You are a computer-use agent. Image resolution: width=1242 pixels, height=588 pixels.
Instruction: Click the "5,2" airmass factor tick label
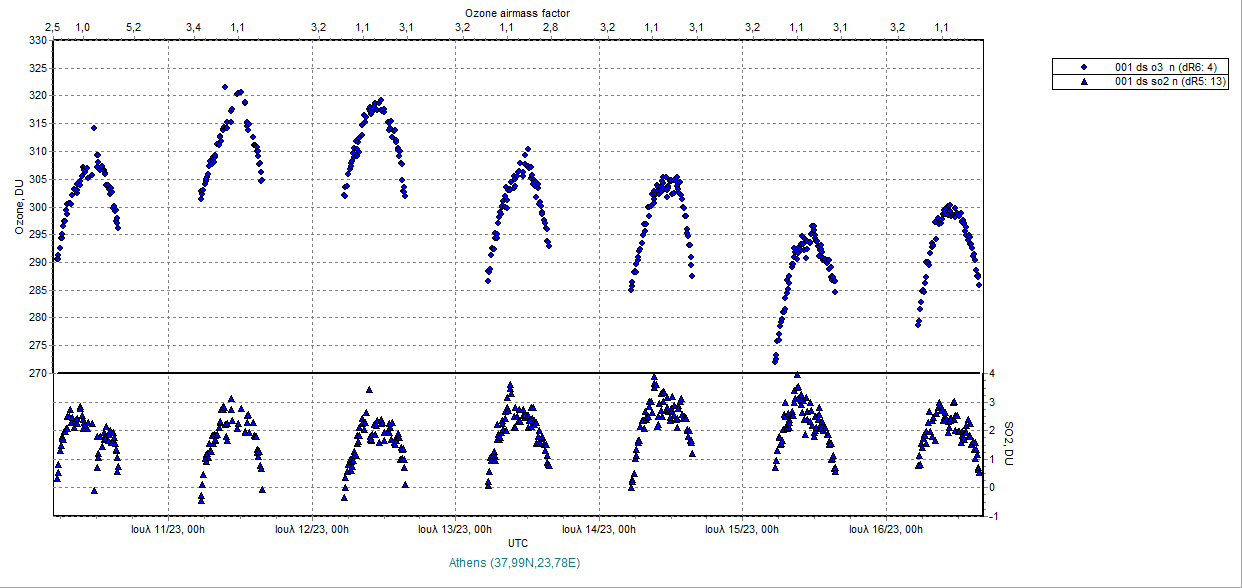[x=134, y=27]
